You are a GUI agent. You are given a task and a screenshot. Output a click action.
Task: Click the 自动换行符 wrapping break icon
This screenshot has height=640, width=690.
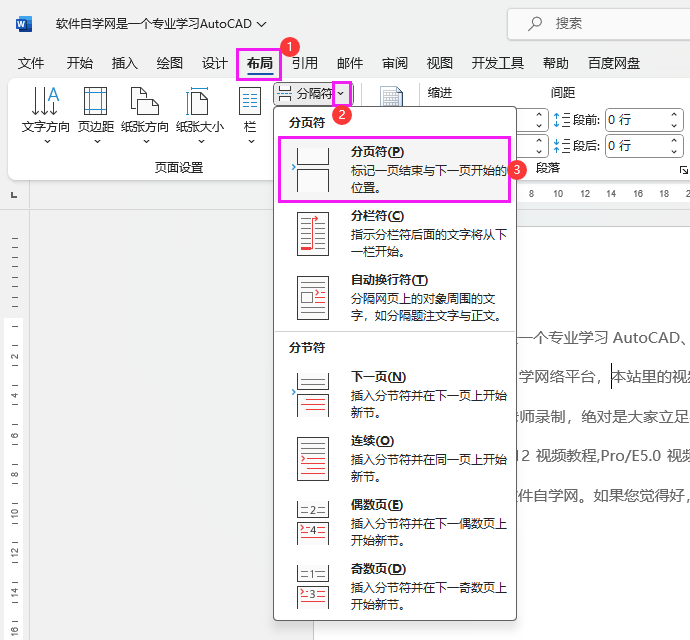click(313, 298)
